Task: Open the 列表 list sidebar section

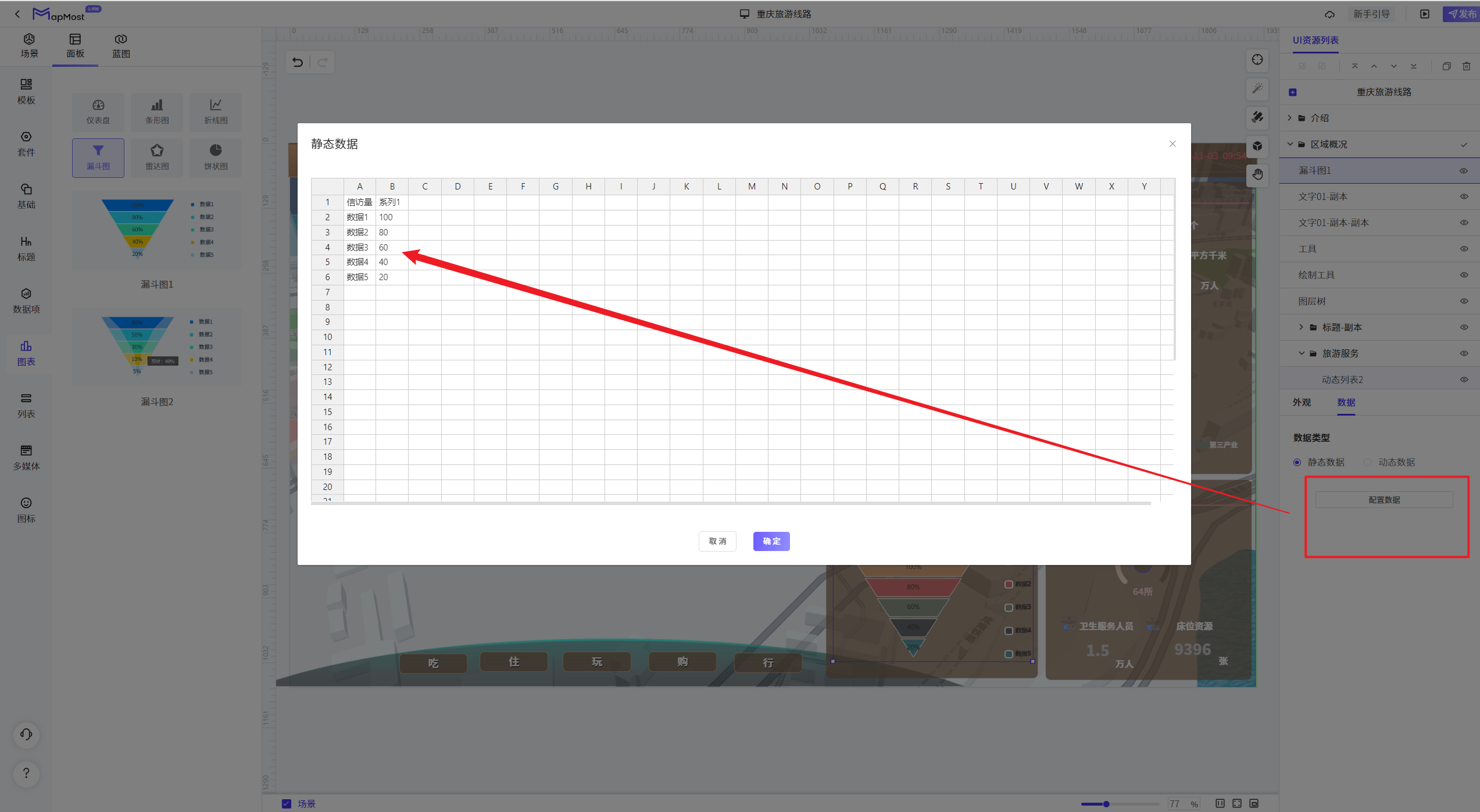Action: point(26,406)
